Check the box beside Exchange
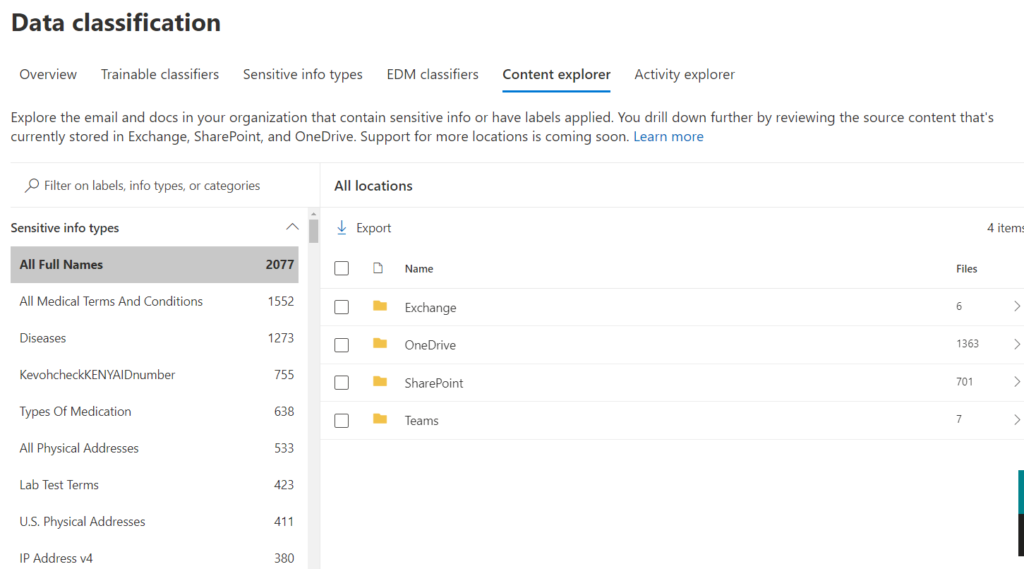This screenshot has width=1024, height=569. [342, 307]
